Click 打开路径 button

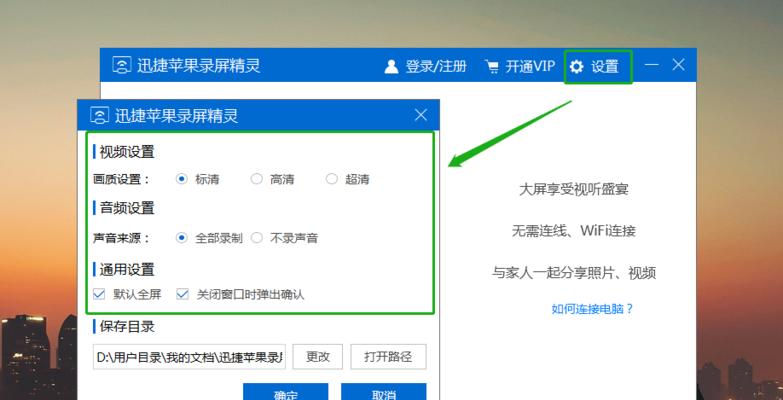click(x=389, y=357)
